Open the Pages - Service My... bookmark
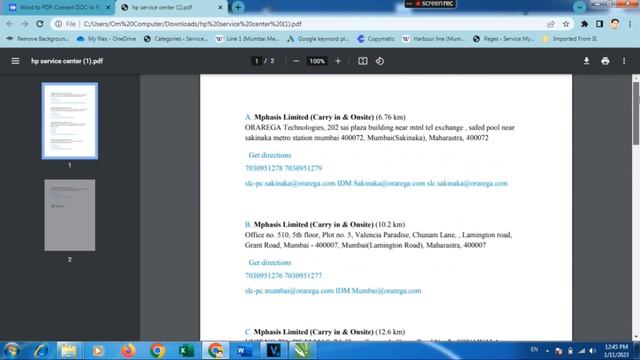Image resolution: width=640 pixels, height=360 pixels. coord(504,39)
